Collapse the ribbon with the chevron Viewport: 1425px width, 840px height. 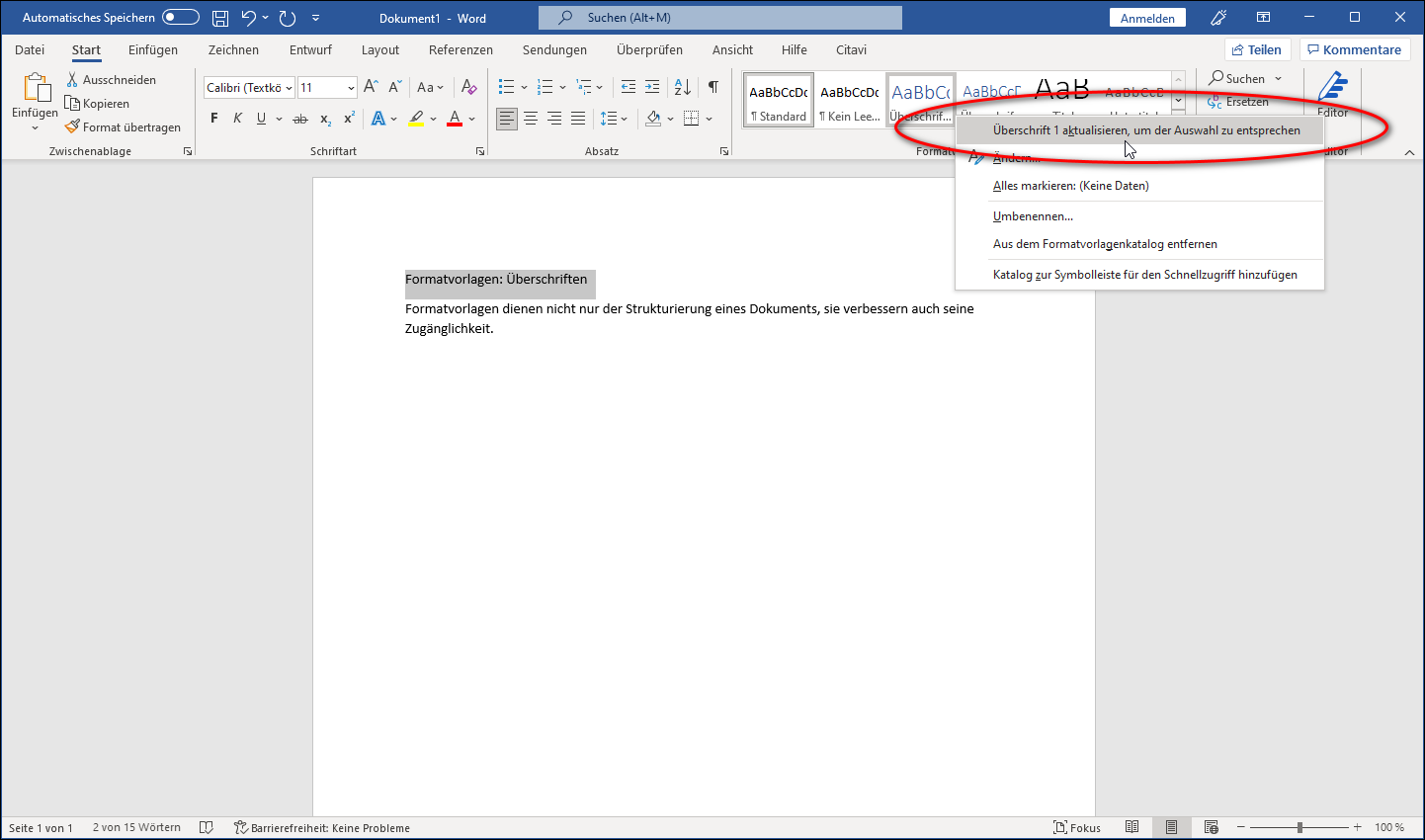click(x=1409, y=152)
